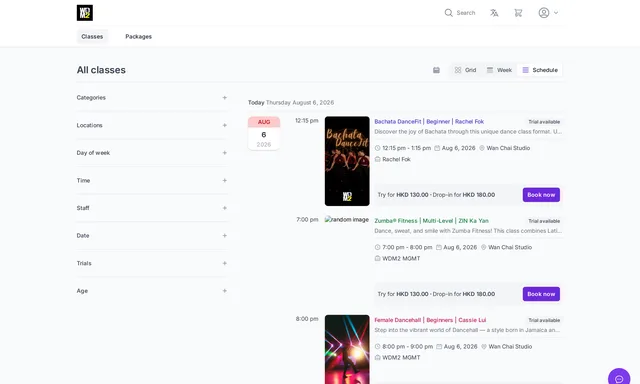
Task: Open the language translation icon
Action: coord(494,13)
